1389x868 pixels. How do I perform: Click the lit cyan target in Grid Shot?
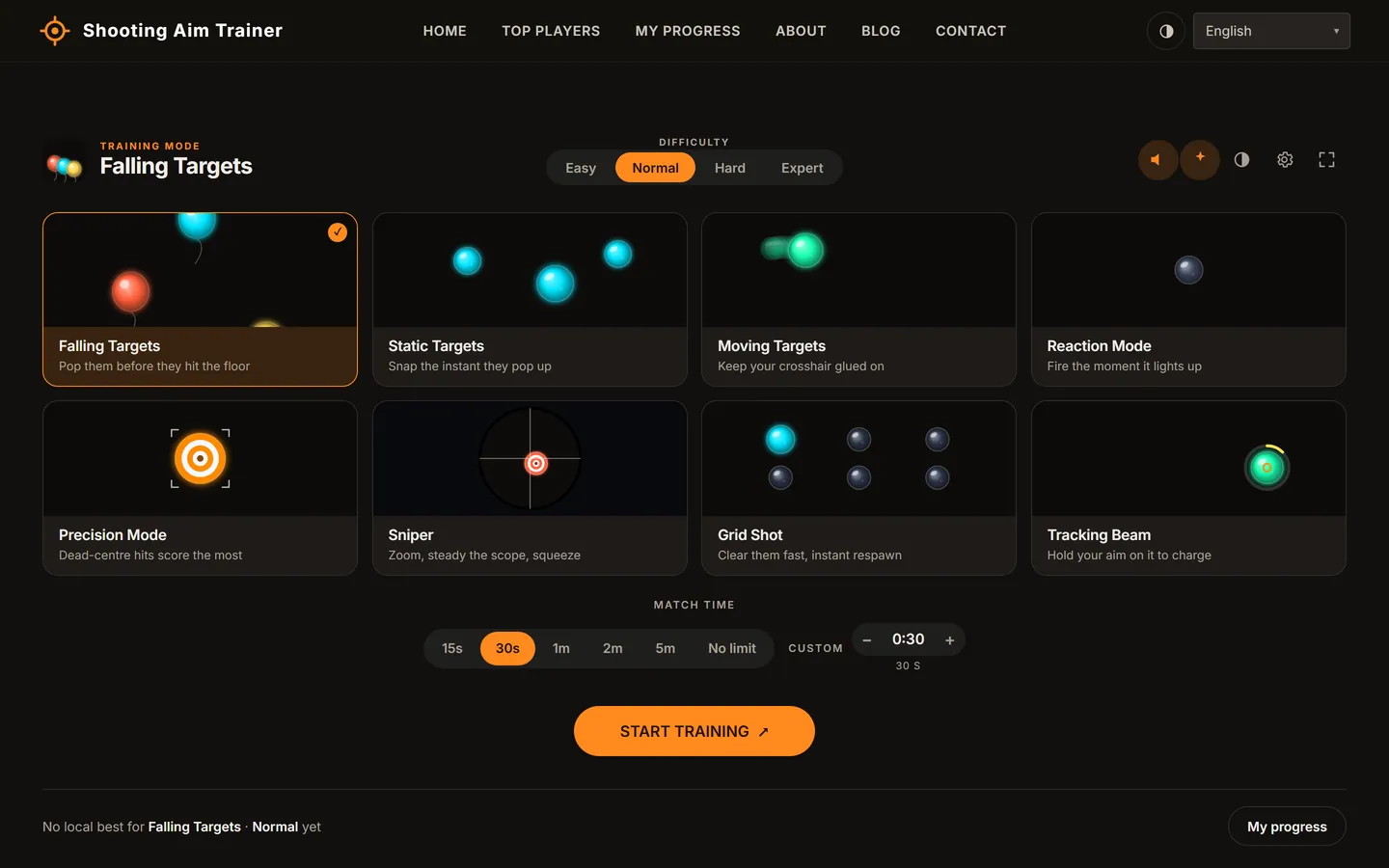tap(780, 440)
